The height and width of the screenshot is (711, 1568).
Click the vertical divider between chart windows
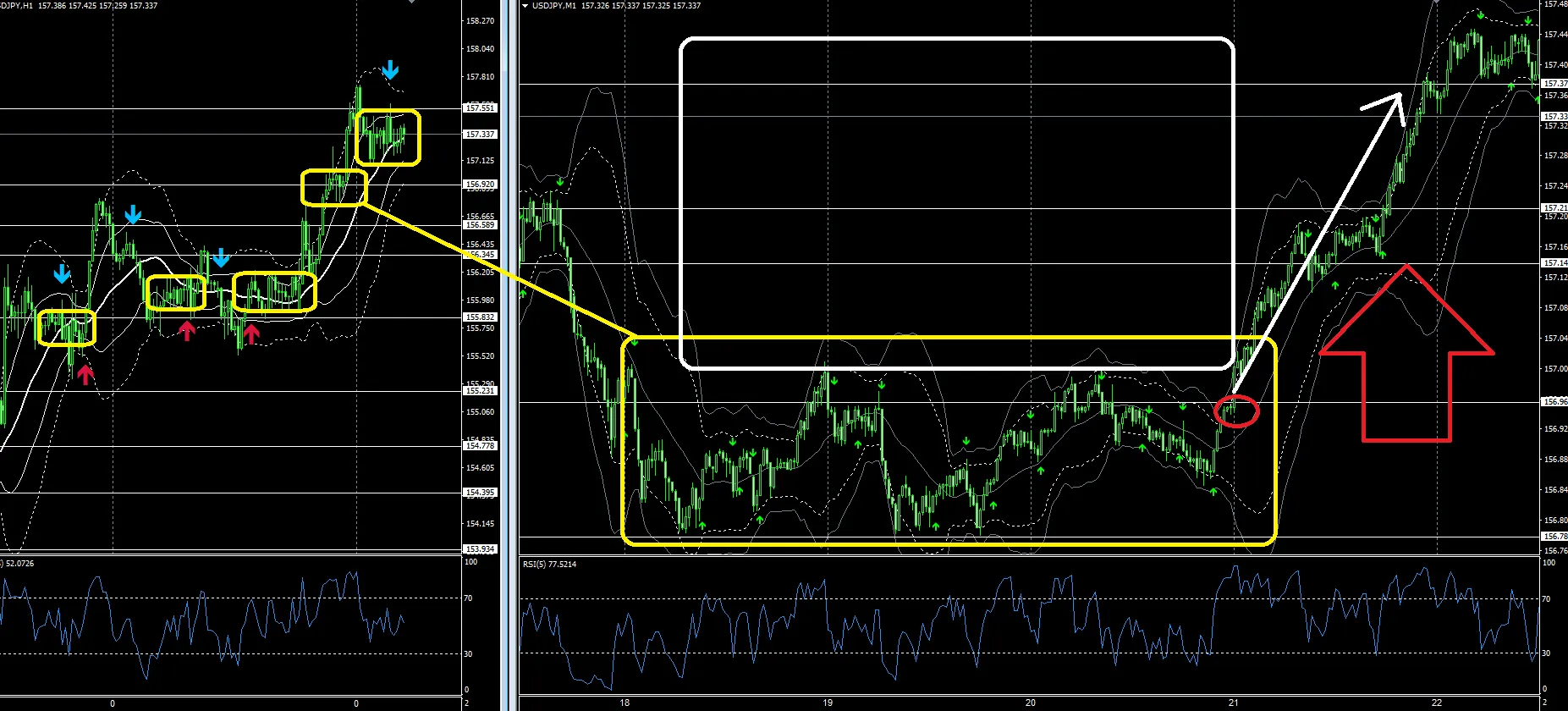point(509,355)
